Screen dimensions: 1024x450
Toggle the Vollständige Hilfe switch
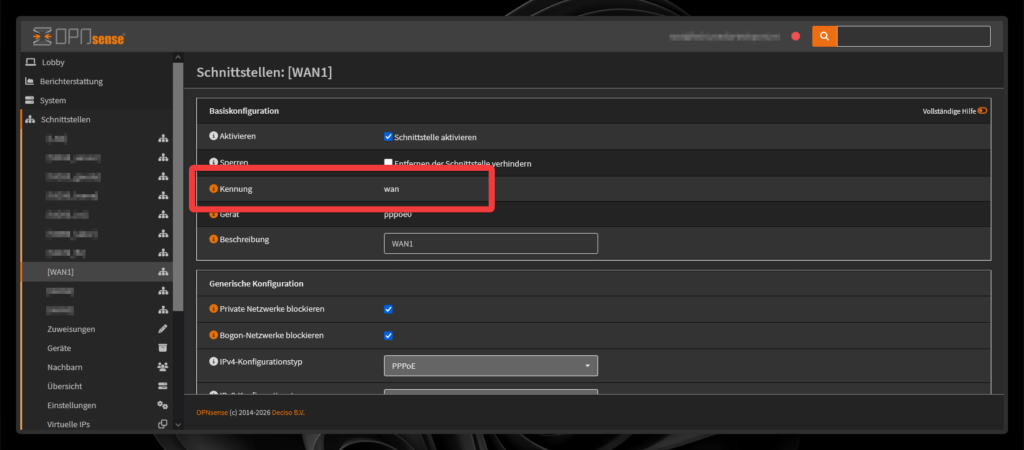click(982, 111)
